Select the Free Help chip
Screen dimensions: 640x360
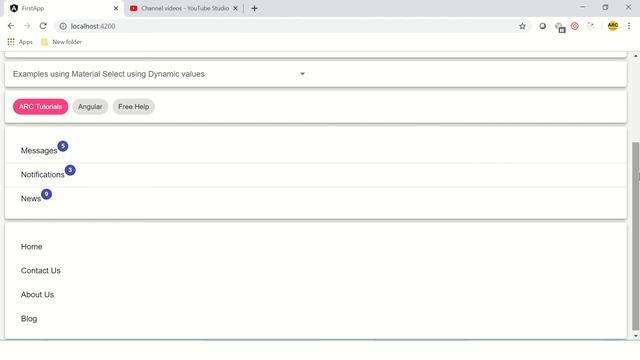tap(133, 107)
